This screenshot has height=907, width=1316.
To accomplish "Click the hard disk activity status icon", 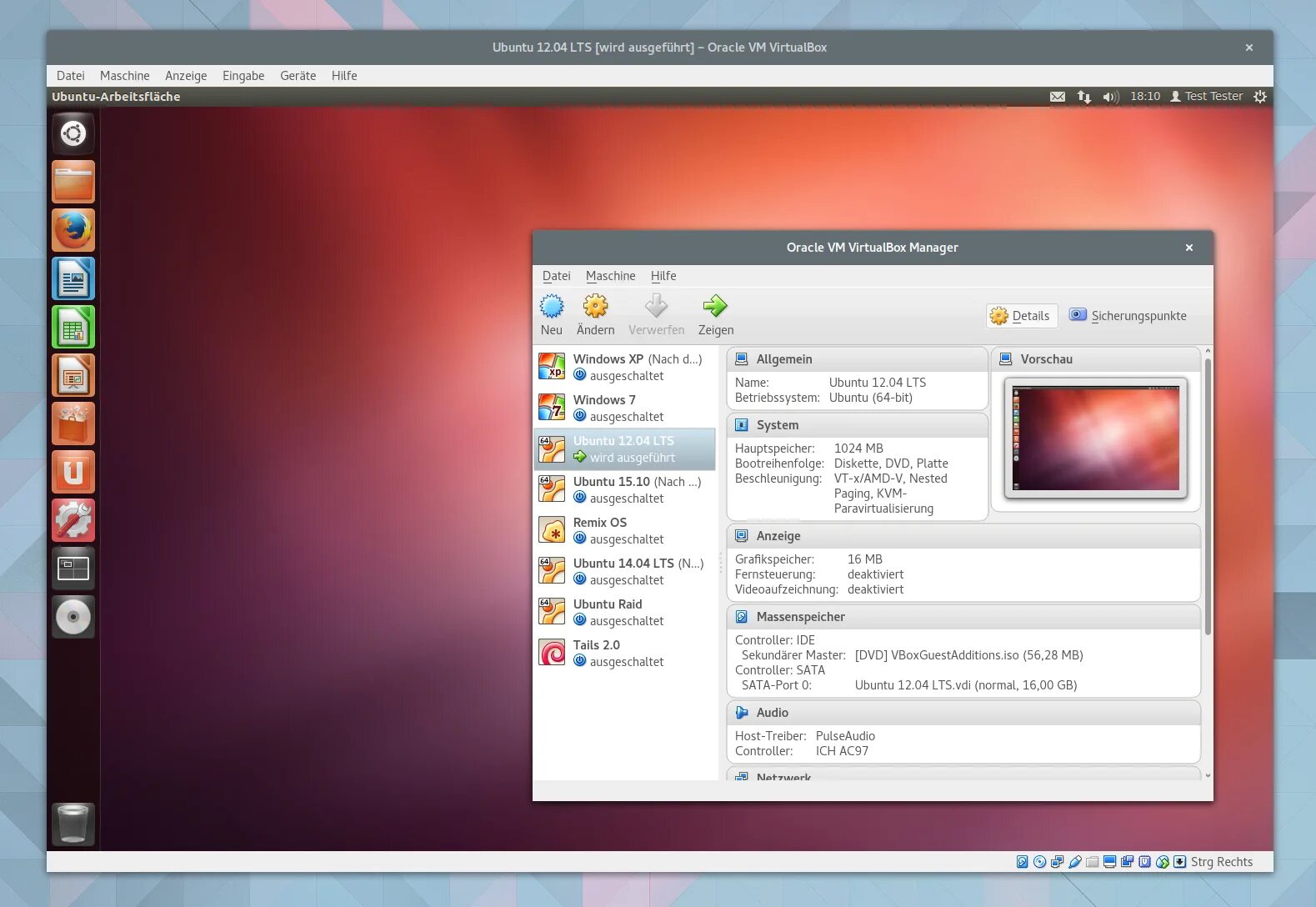I will click(1022, 862).
